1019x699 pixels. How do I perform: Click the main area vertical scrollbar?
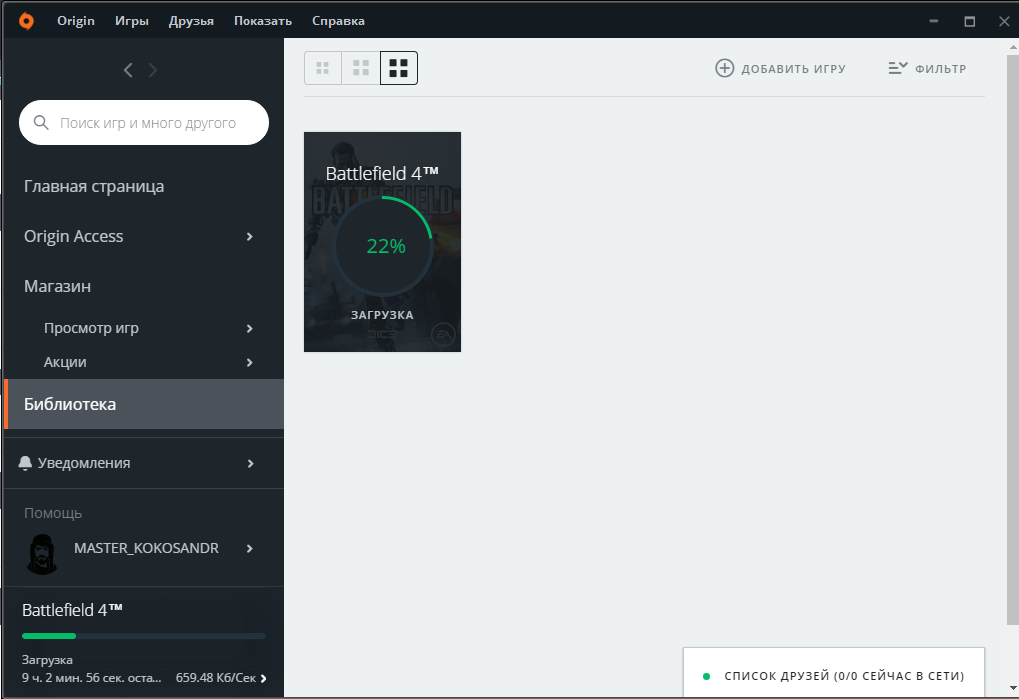(1013, 340)
